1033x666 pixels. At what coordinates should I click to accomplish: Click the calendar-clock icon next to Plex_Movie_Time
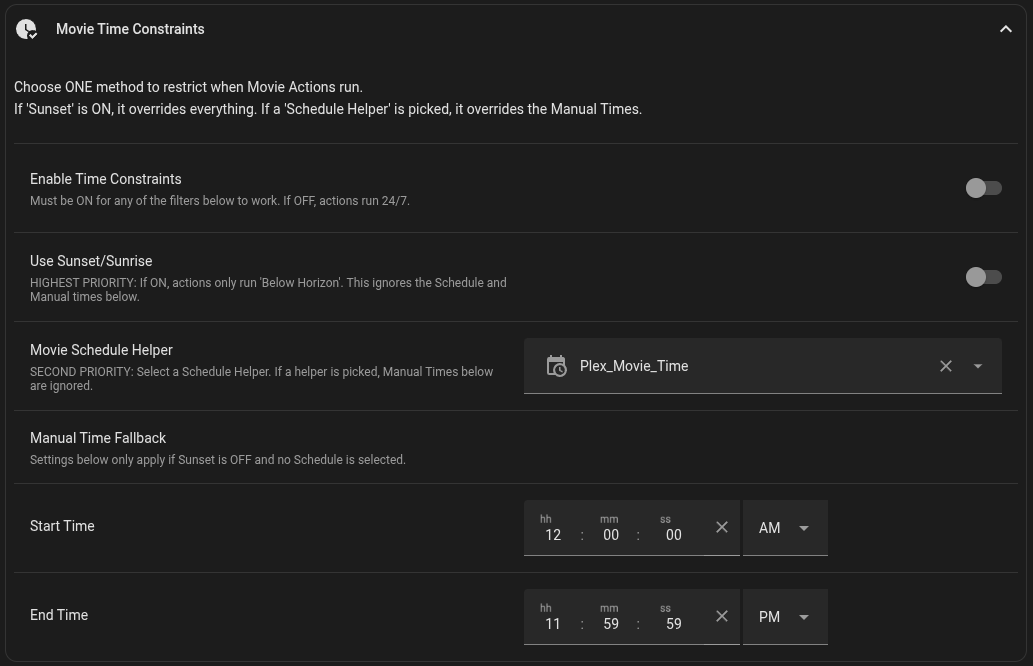coord(556,366)
